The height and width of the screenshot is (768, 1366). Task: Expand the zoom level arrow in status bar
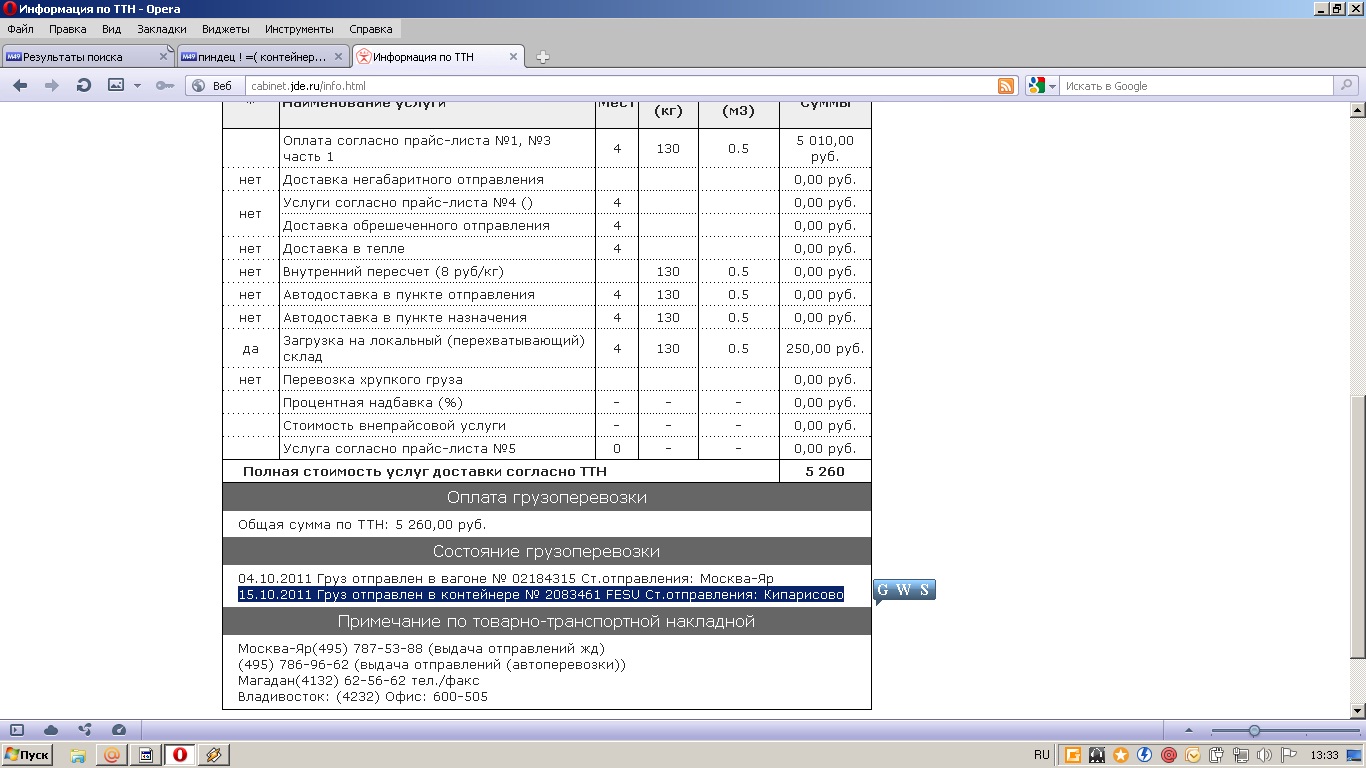[x=1189, y=731]
